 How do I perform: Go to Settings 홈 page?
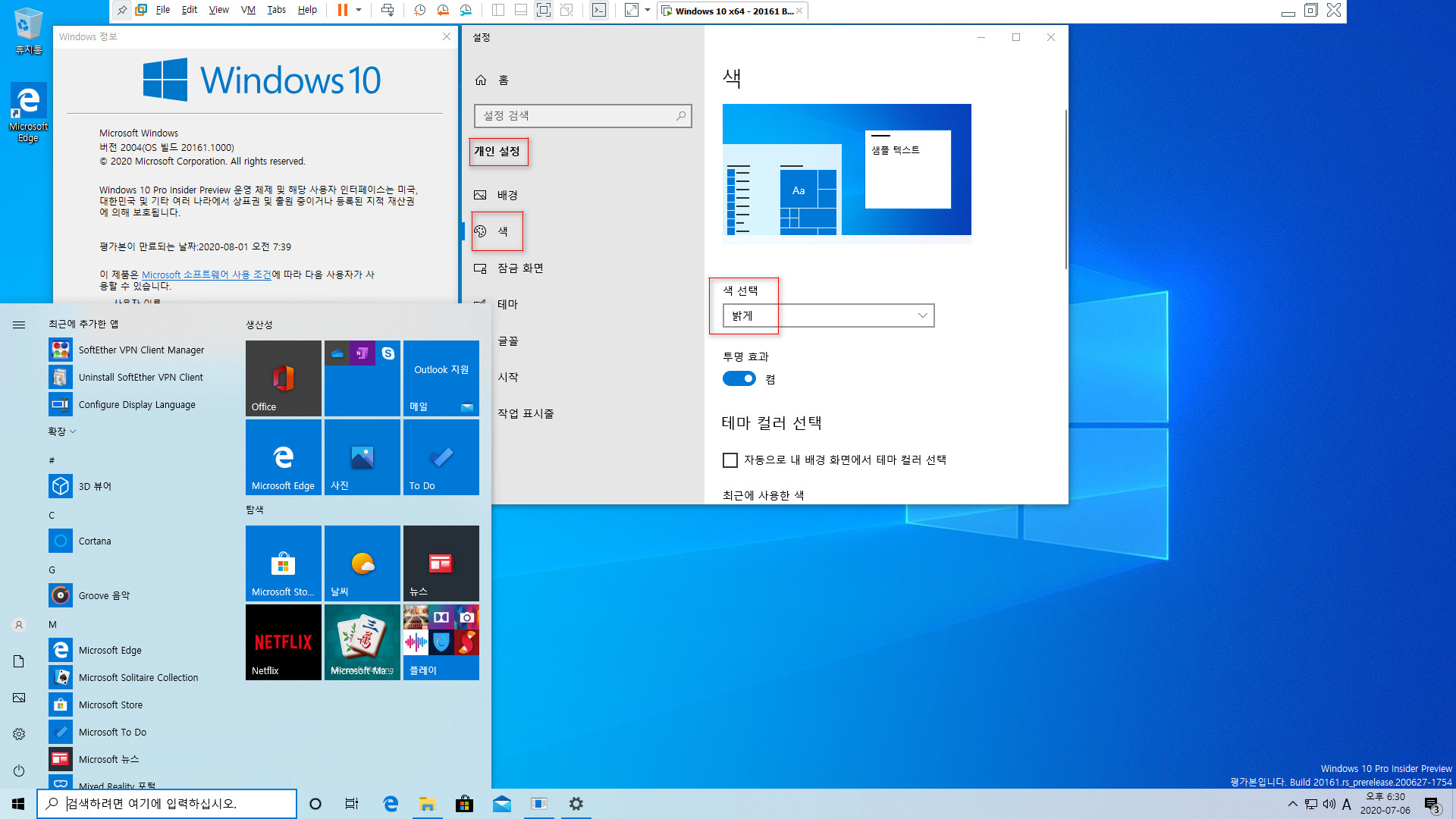tap(582, 80)
